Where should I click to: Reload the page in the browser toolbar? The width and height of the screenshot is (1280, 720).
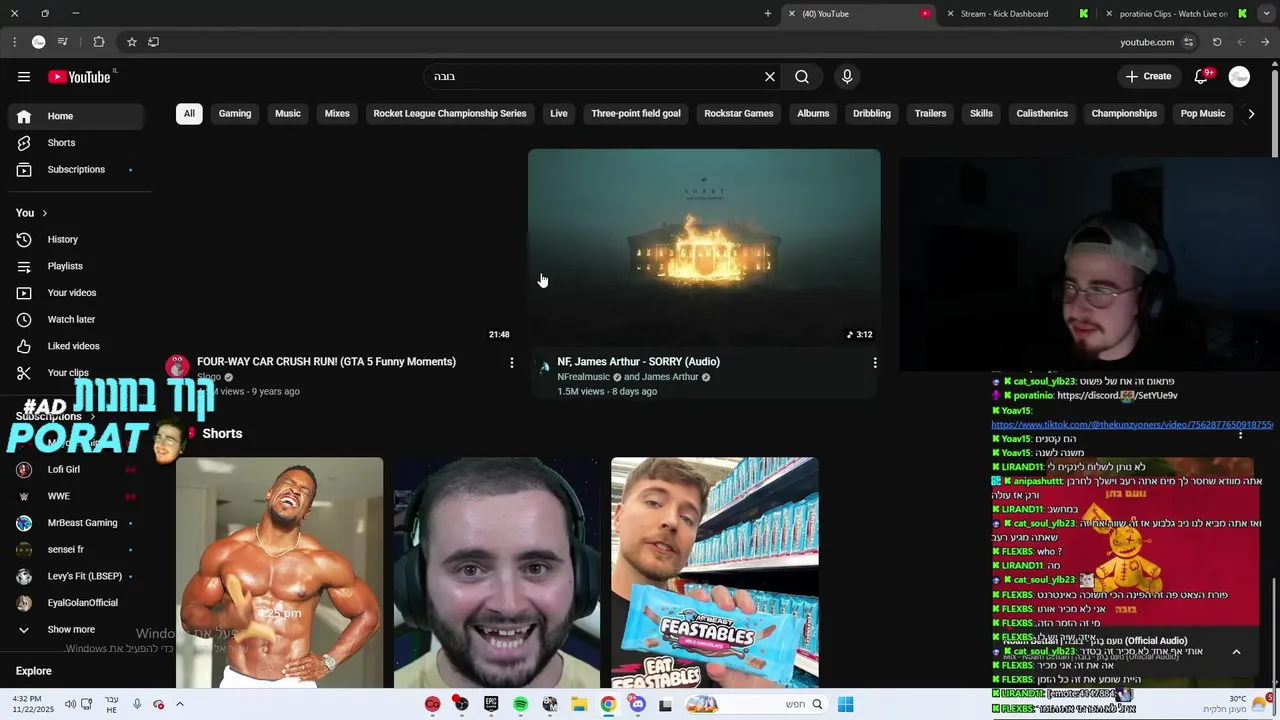click(1217, 42)
